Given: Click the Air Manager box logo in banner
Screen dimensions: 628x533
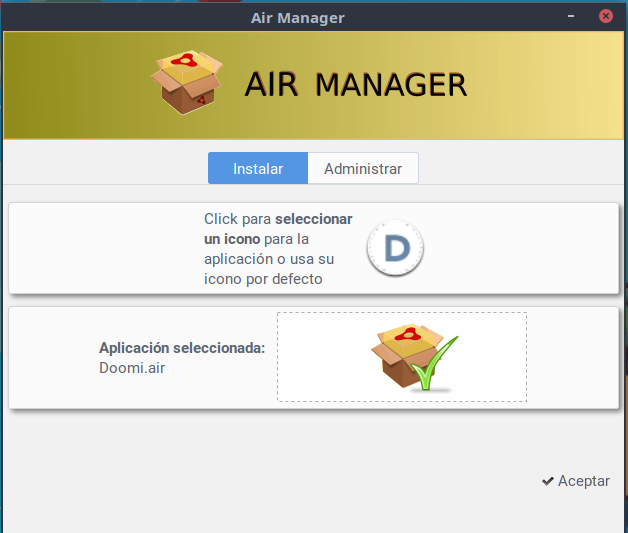Looking at the screenshot, I should (187, 82).
